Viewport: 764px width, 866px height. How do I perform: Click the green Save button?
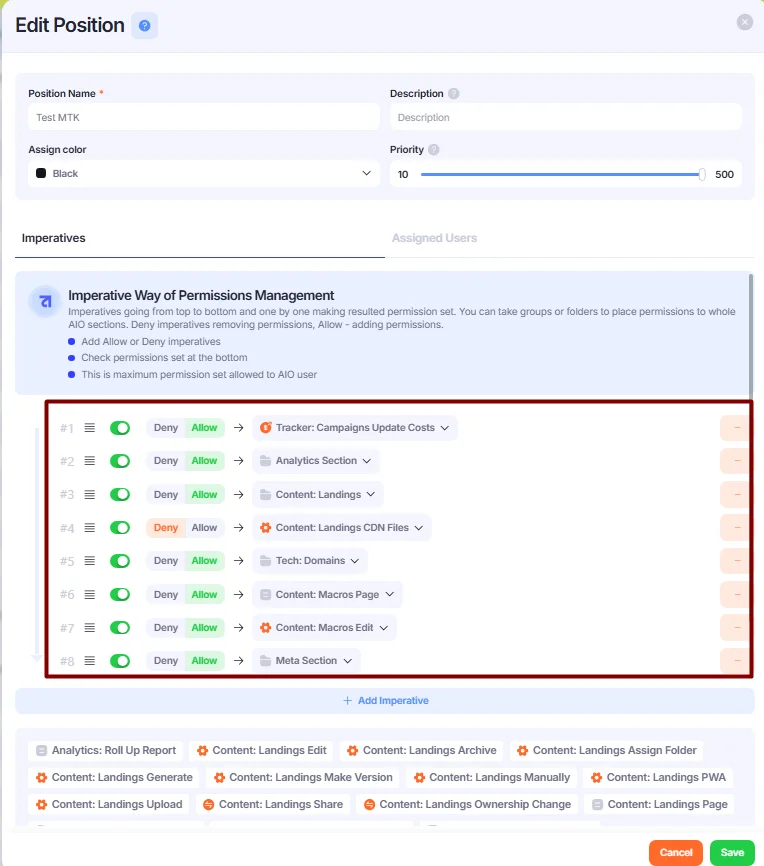pyautogui.click(x=732, y=852)
